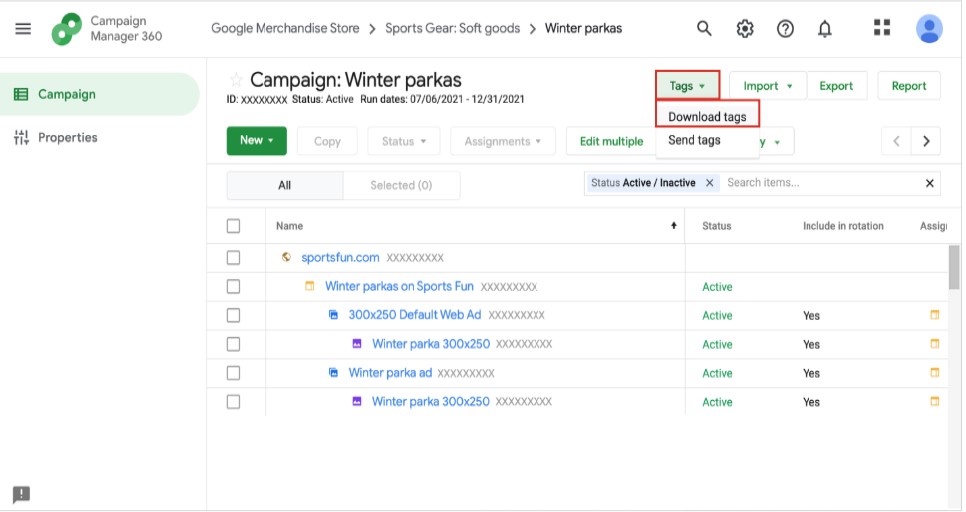Open the user account avatar
Image resolution: width=966 pixels, height=512 pixels.
929,28
